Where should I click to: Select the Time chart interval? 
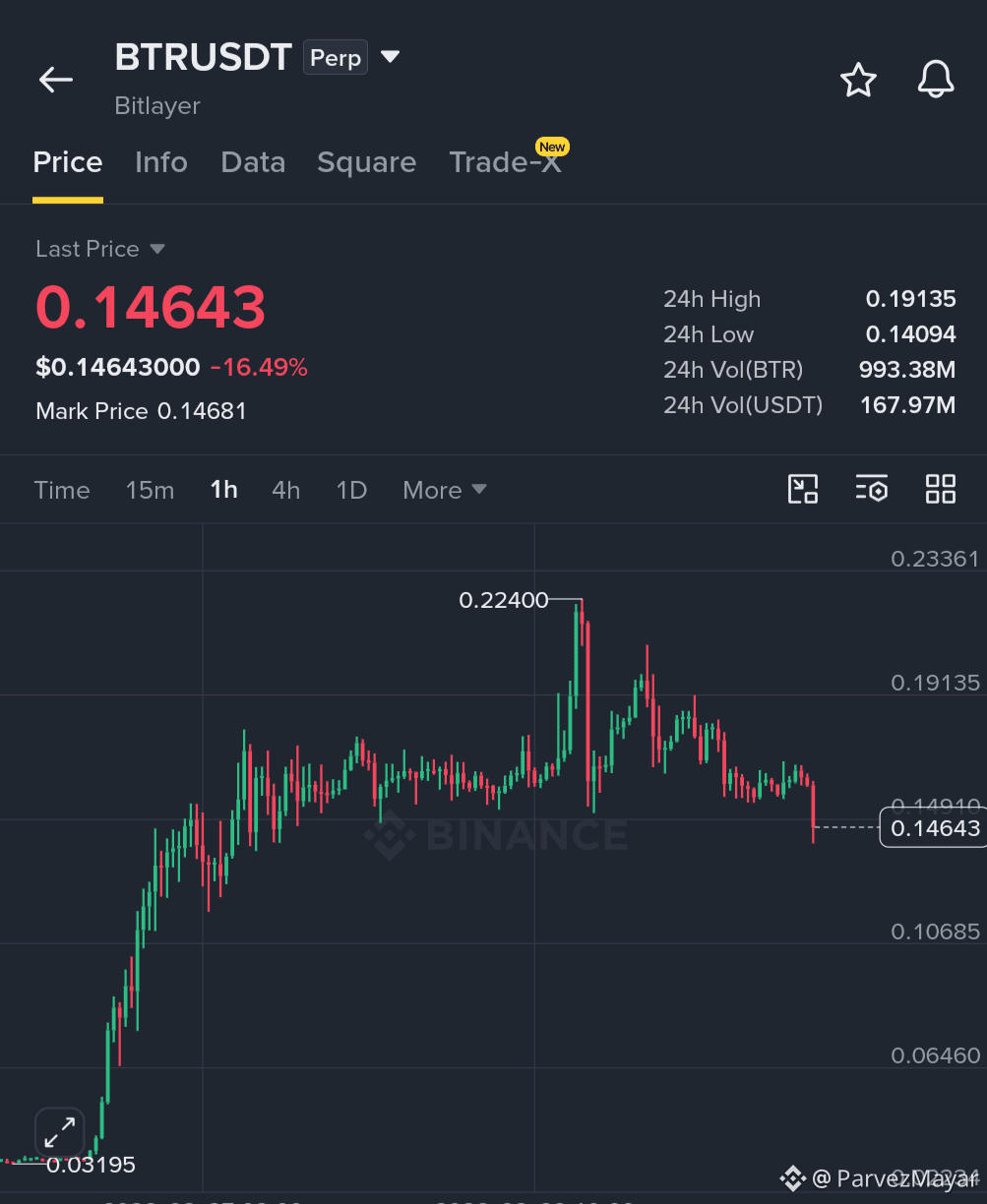click(62, 490)
